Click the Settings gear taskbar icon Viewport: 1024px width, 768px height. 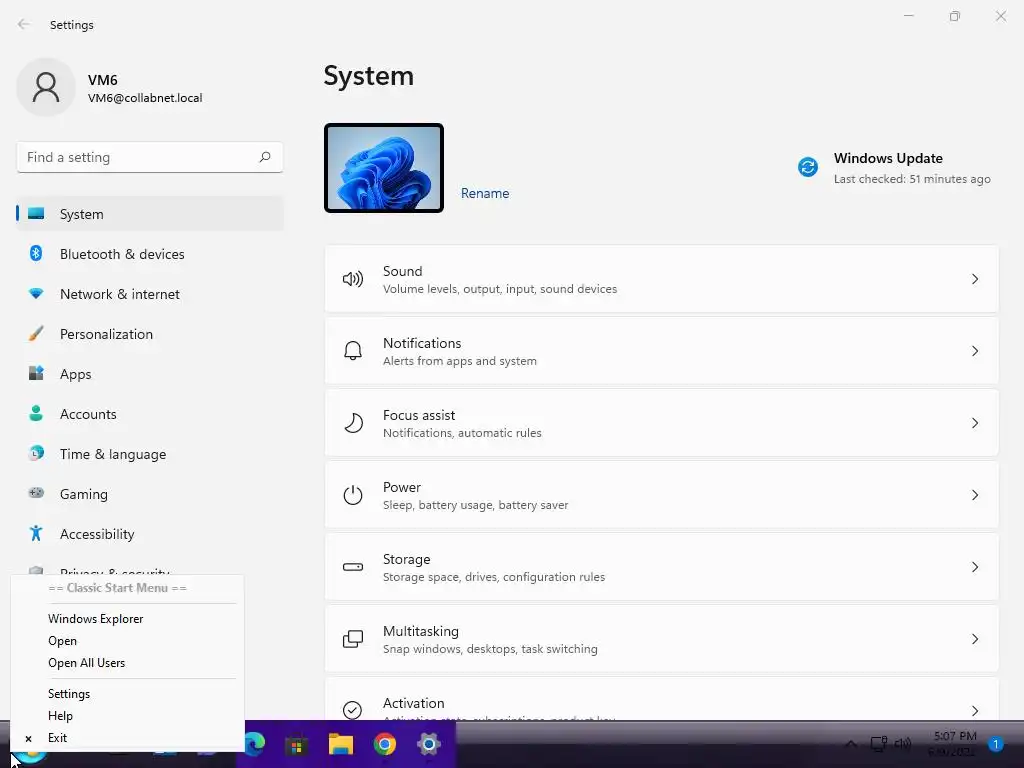[428, 744]
